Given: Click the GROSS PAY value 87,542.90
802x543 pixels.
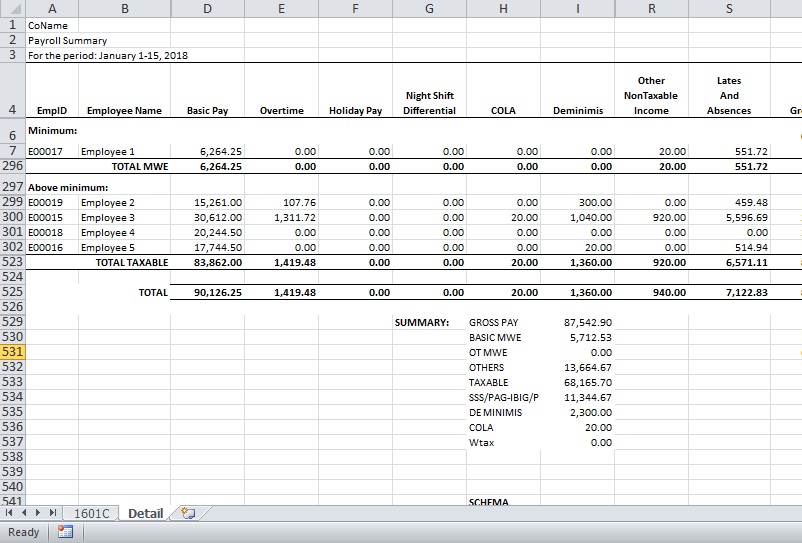Looking at the screenshot, I should pos(580,323).
